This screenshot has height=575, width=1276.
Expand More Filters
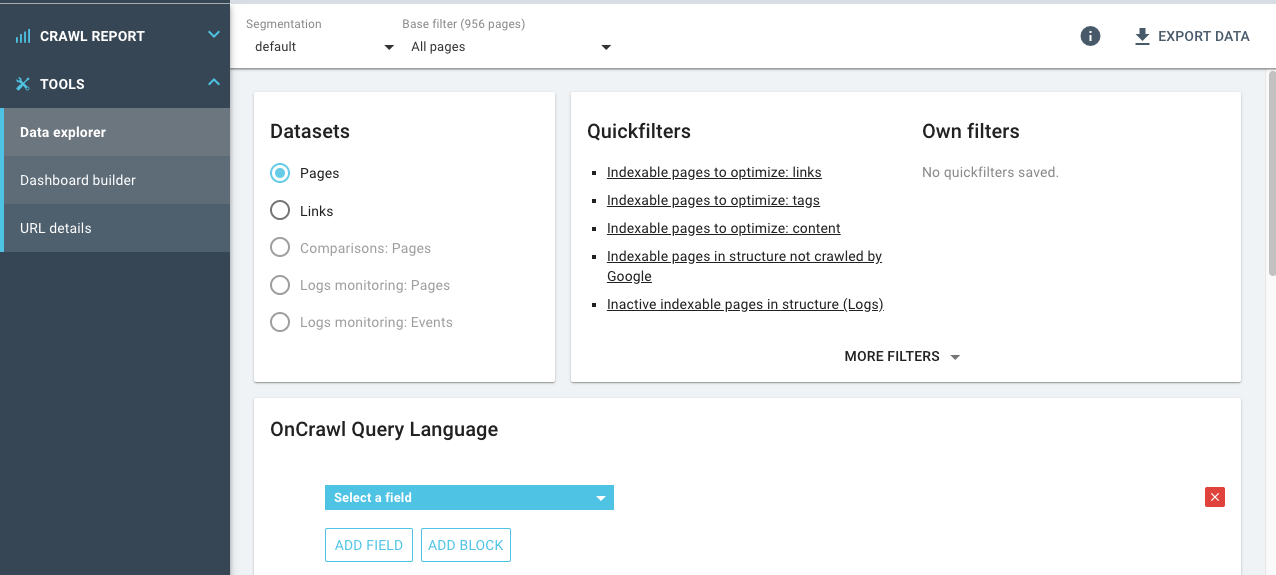pyautogui.click(x=902, y=356)
